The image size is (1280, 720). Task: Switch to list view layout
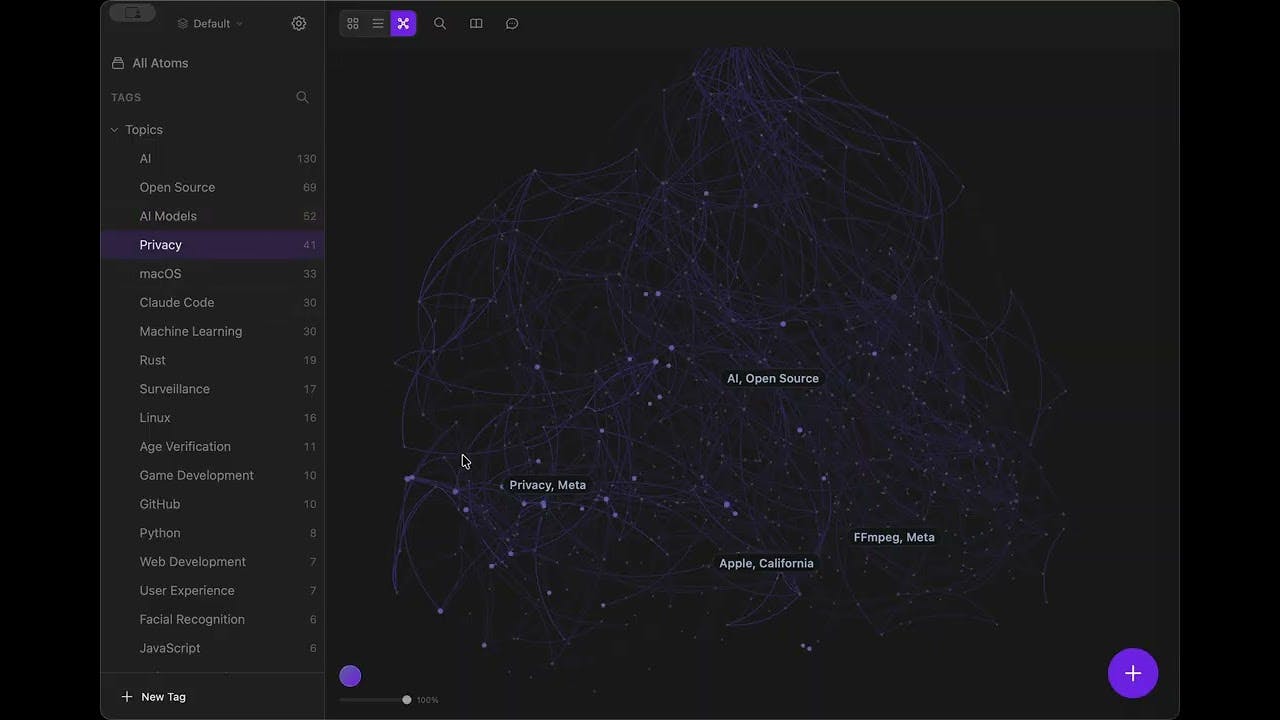[x=378, y=23]
